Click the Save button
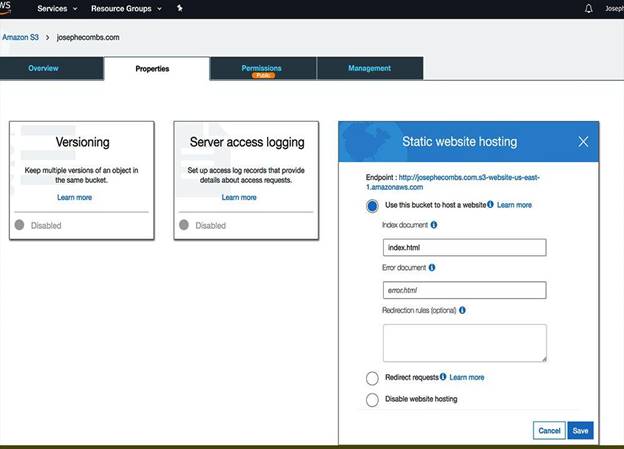Screen dimensions: 624x449 tap(580, 430)
